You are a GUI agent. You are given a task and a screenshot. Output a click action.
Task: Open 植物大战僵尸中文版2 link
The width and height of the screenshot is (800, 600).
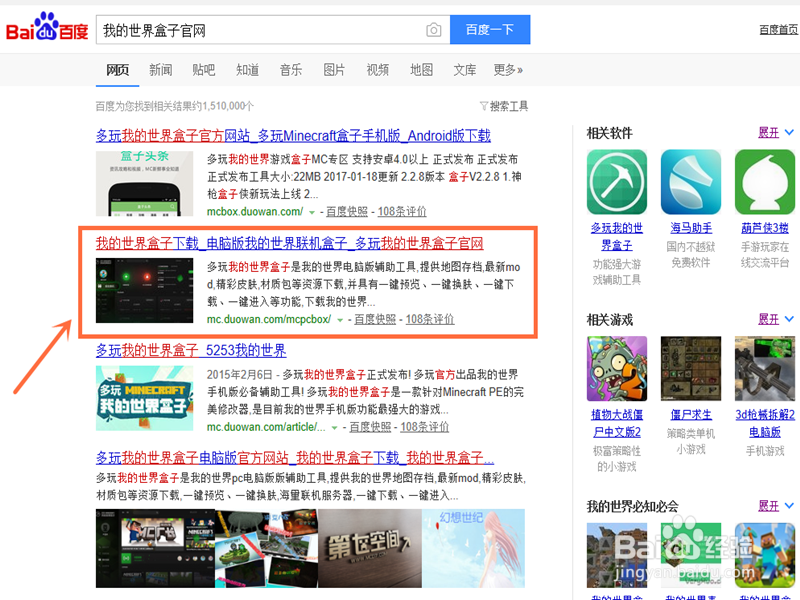[x=617, y=423]
